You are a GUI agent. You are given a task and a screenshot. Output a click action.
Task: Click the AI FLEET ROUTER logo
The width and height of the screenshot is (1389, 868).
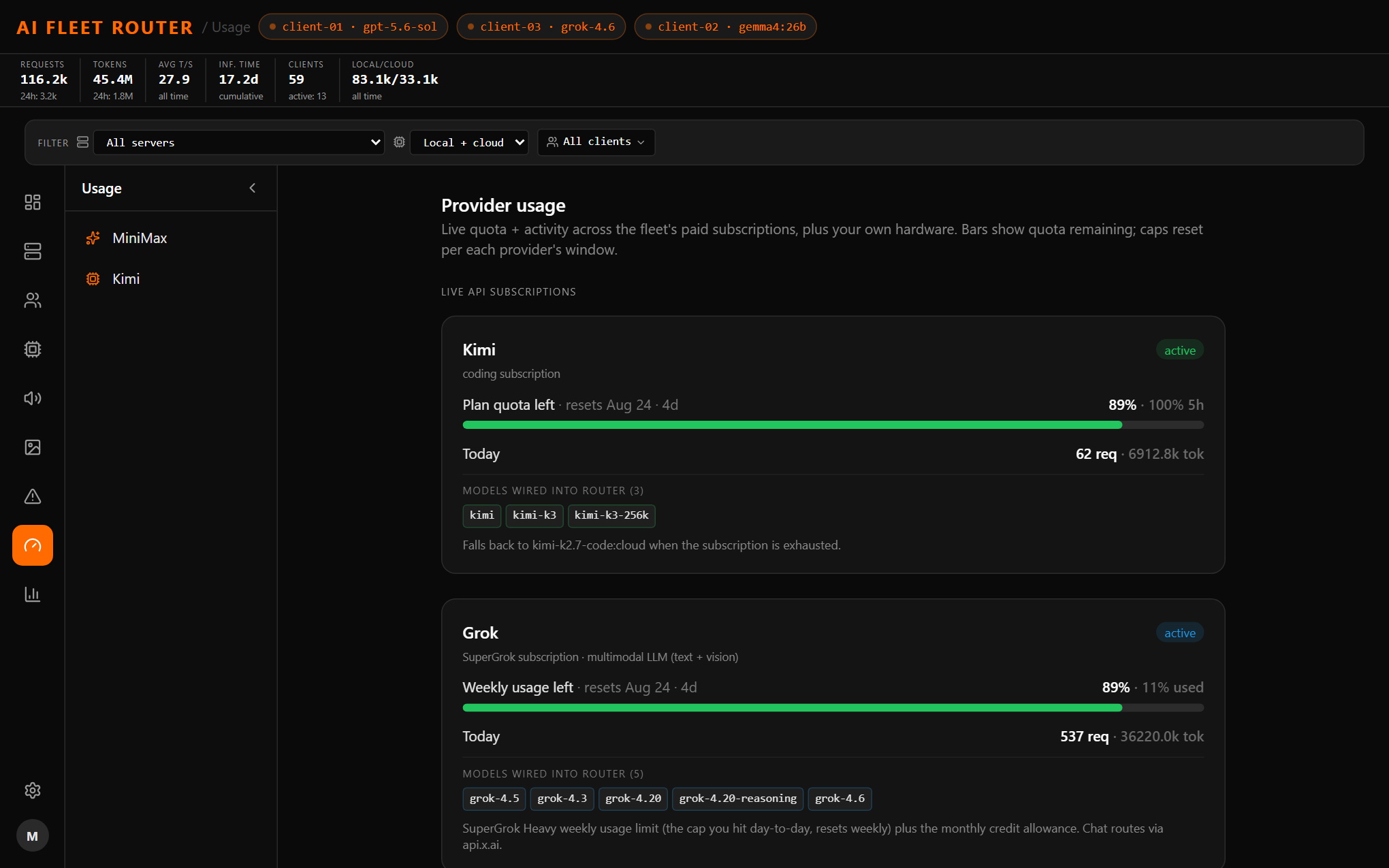pos(105,27)
